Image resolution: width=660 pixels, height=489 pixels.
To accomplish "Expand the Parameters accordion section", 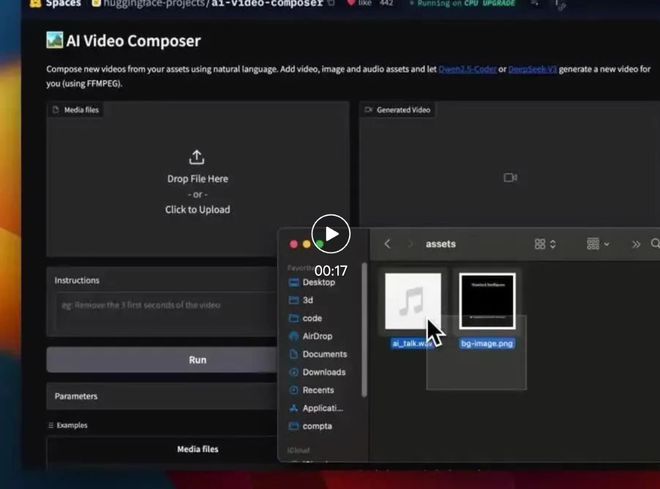I will (160, 396).
